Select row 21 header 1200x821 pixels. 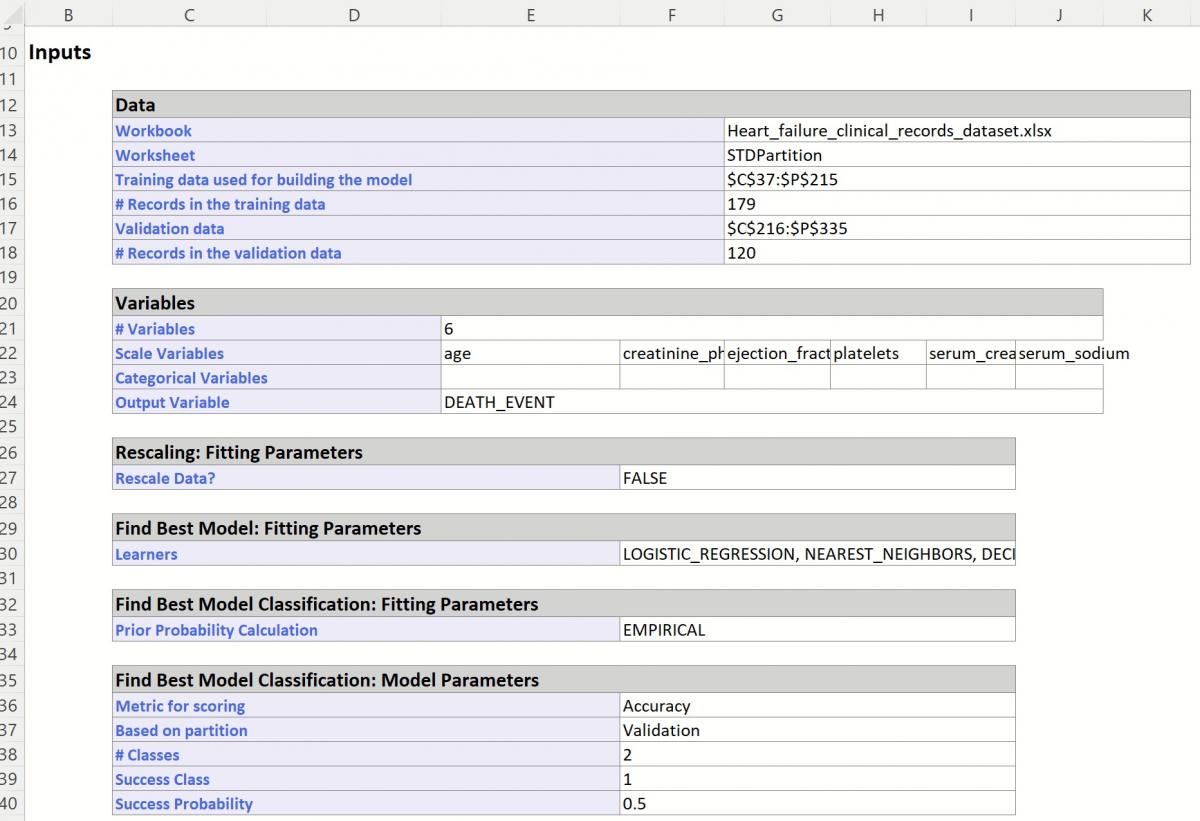pos(10,329)
